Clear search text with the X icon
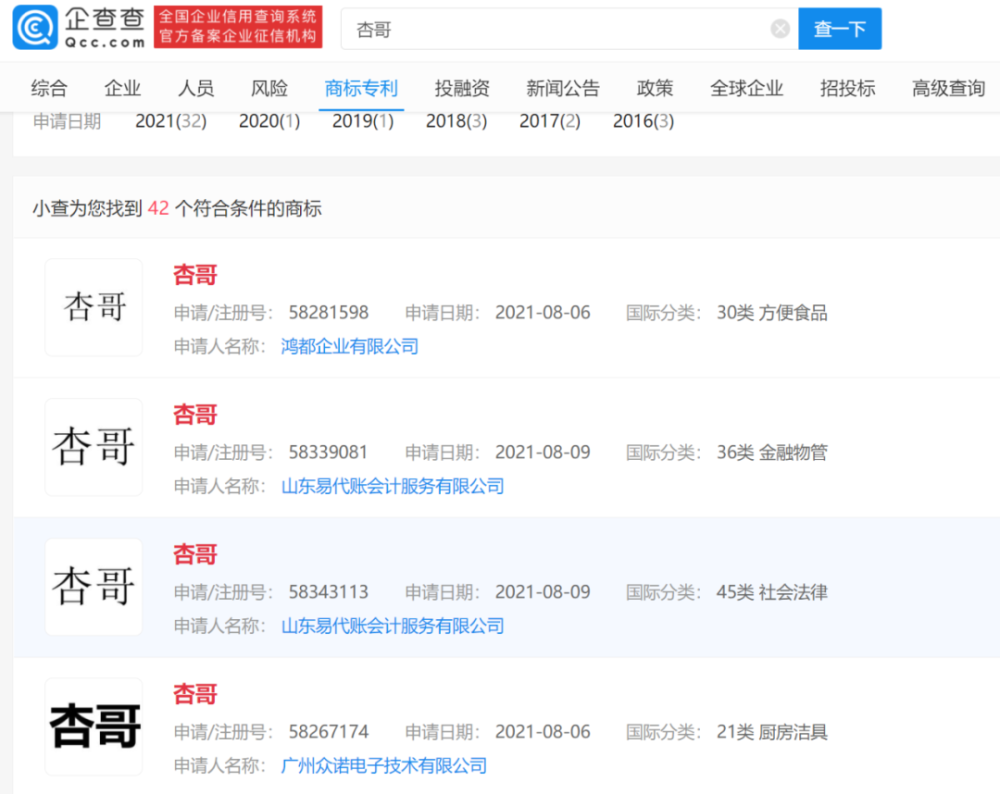Viewport: 1000px width, 794px height. tap(780, 29)
